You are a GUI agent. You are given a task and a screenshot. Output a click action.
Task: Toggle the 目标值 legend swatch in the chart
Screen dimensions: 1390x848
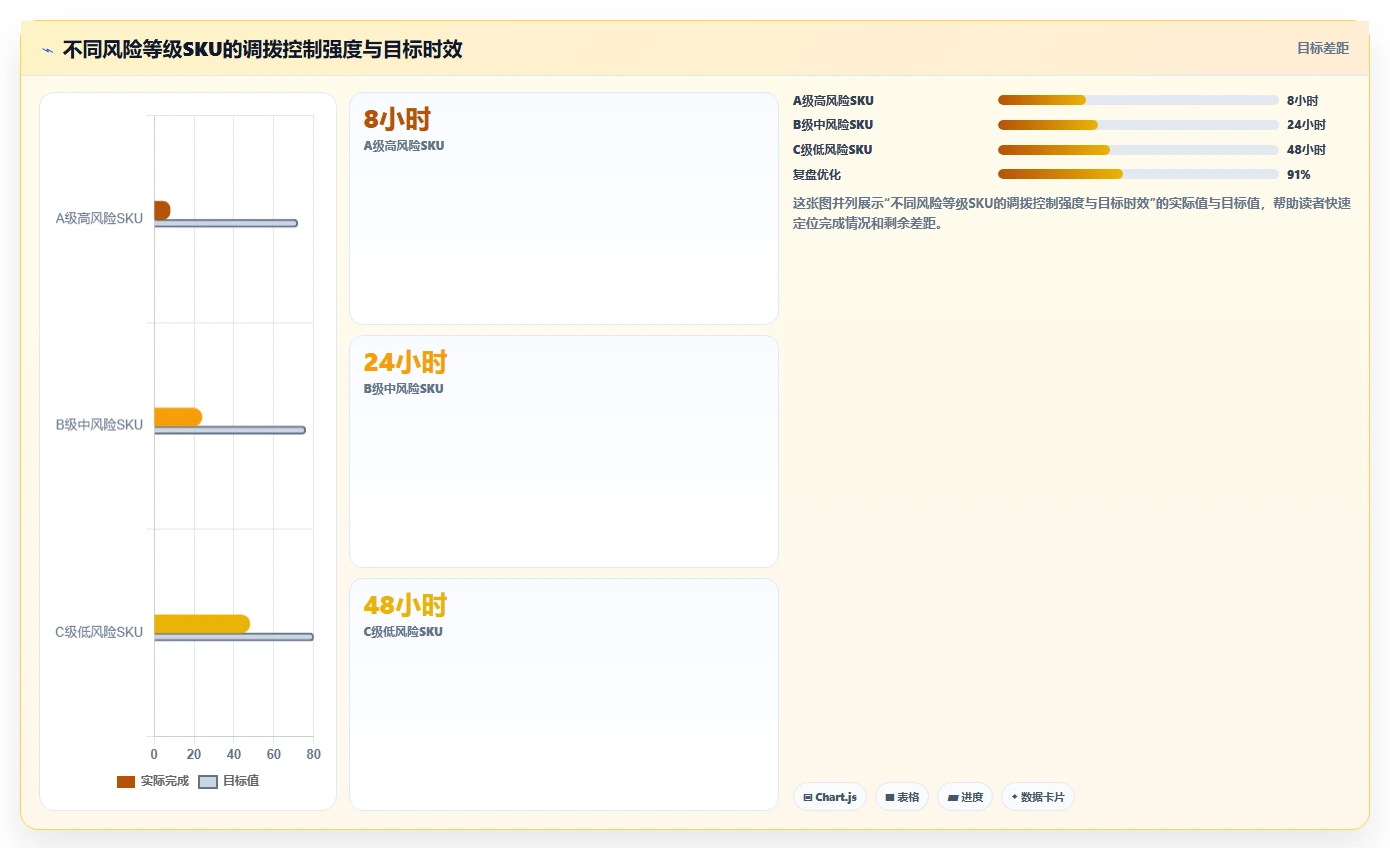click(x=208, y=781)
